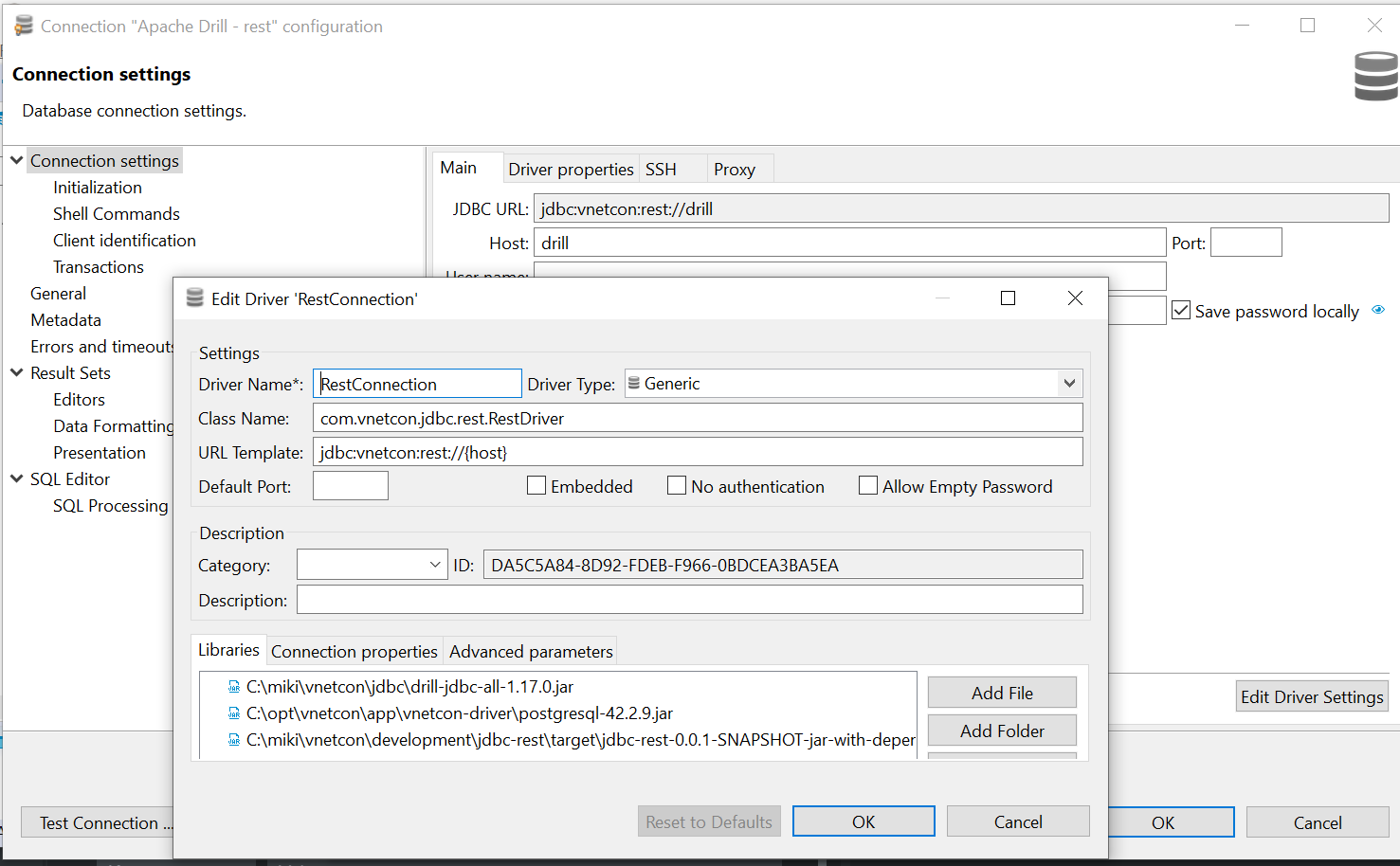1400x866 pixels.
Task: Click Reset to Defaults button
Action: click(709, 821)
